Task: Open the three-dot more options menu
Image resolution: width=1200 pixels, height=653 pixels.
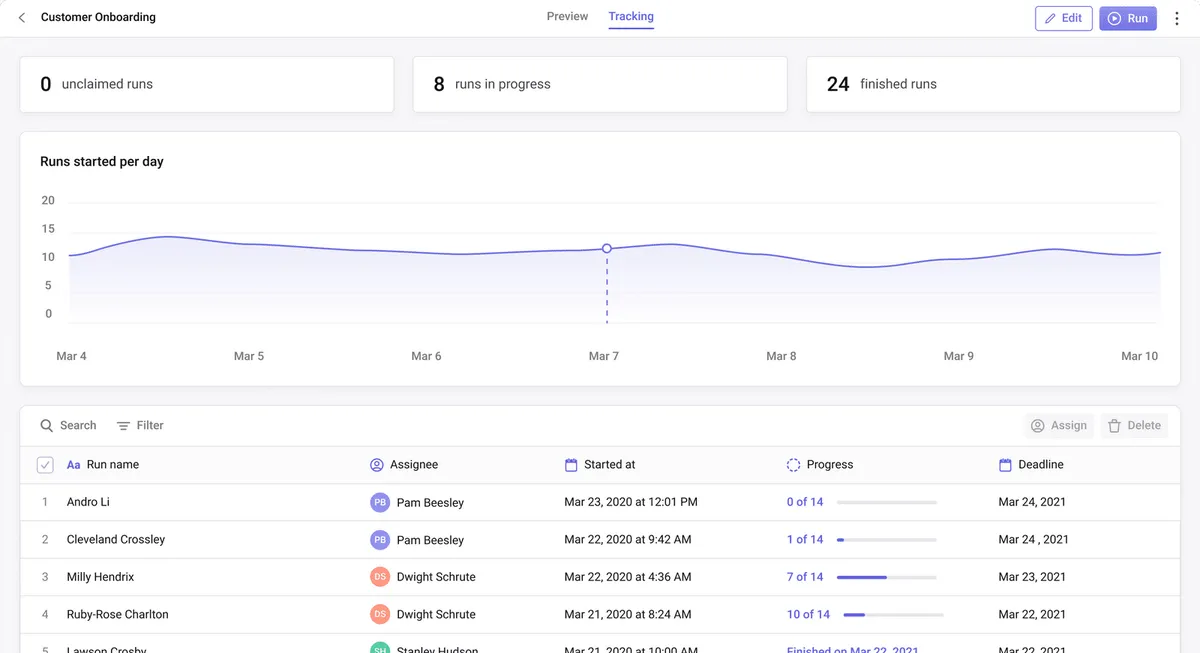Action: click(x=1177, y=18)
